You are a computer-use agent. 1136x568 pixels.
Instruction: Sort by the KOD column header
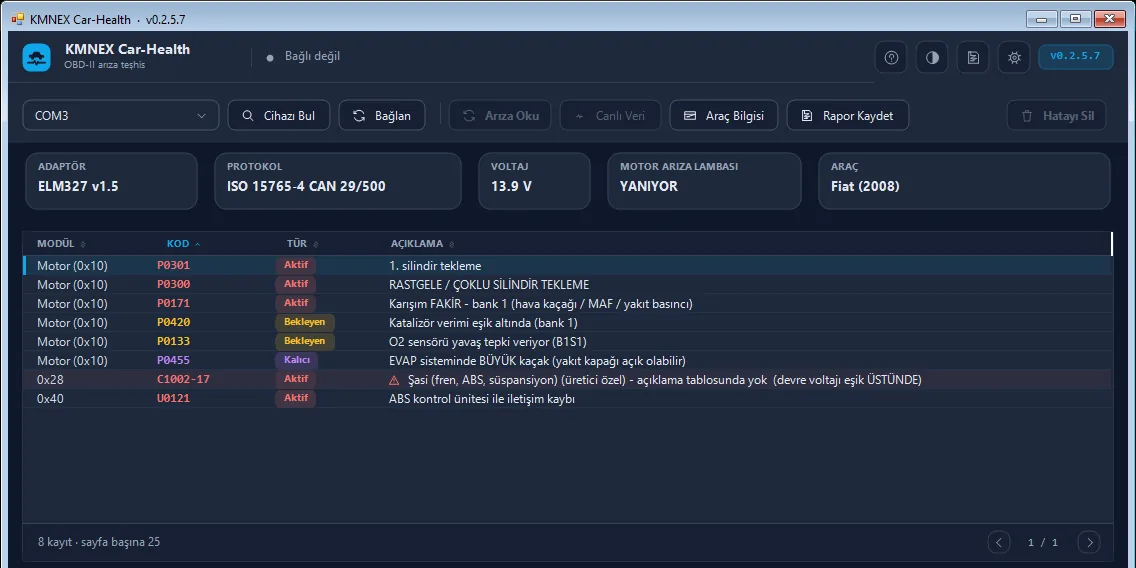click(x=184, y=243)
